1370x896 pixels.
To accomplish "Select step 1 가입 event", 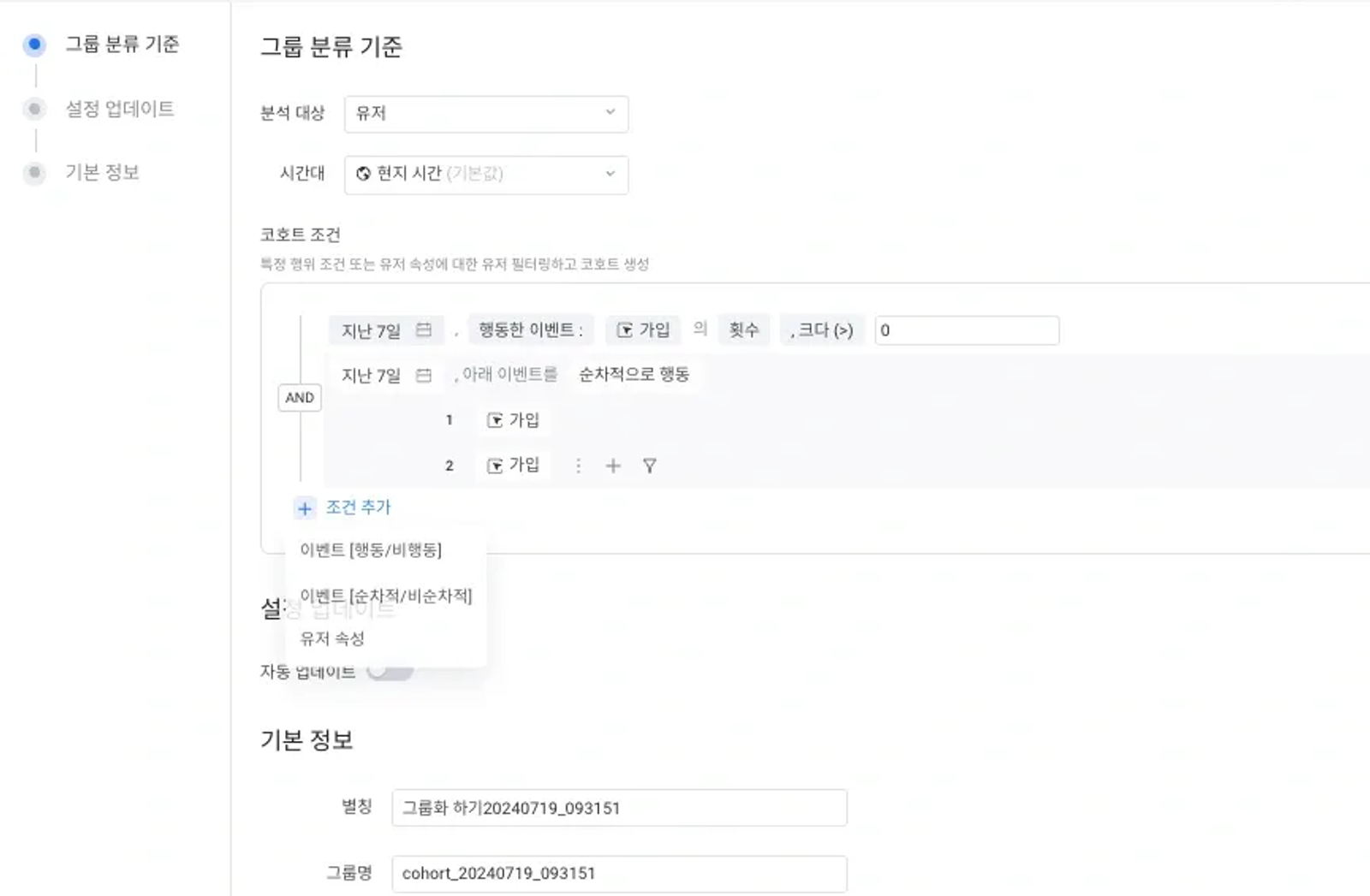I will [x=513, y=420].
